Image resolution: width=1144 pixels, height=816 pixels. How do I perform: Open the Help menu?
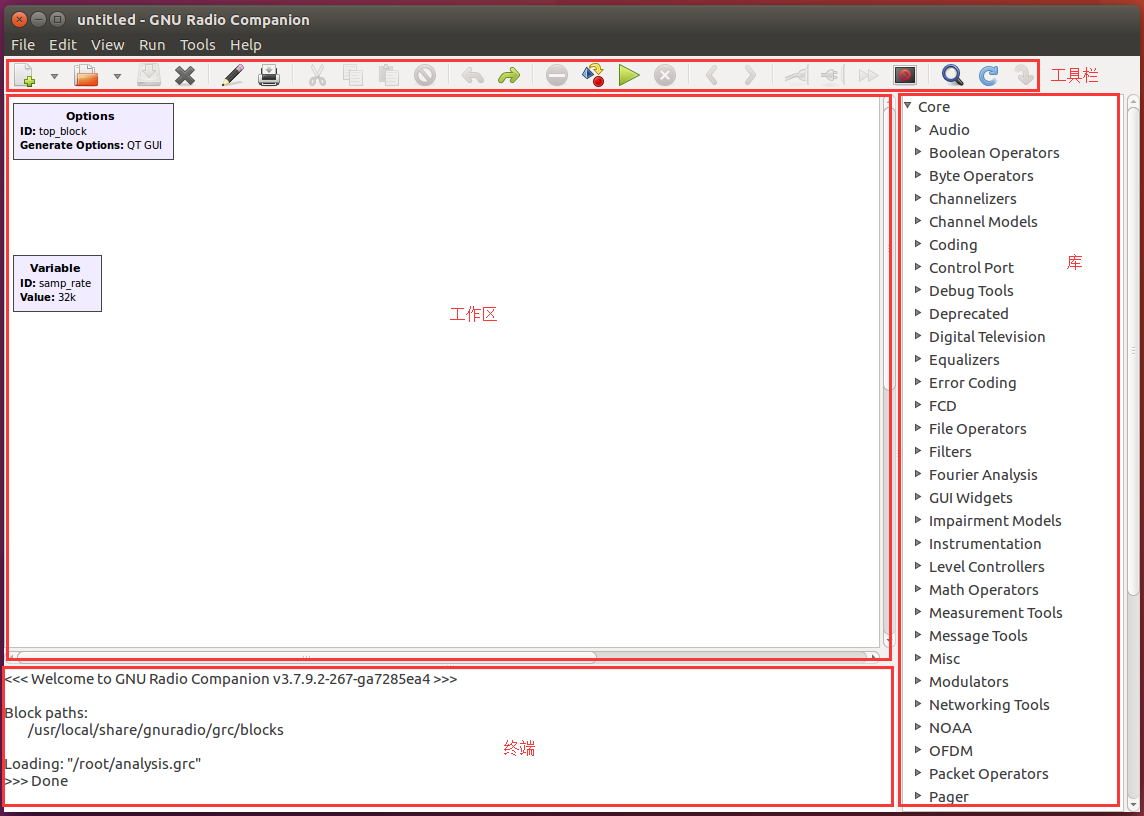click(246, 45)
